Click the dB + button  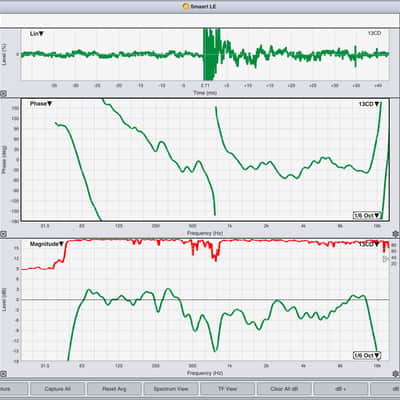[x=341, y=389]
